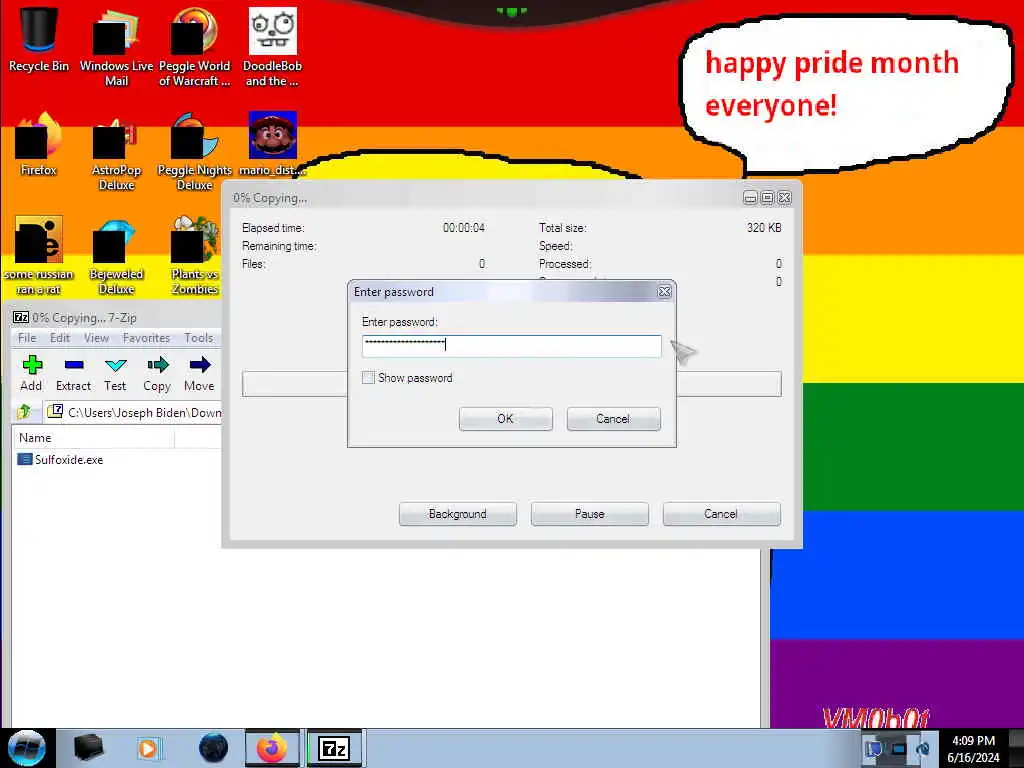This screenshot has width=1024, height=768.
Task: Cancel the Enter password dialog
Action: coord(613,419)
